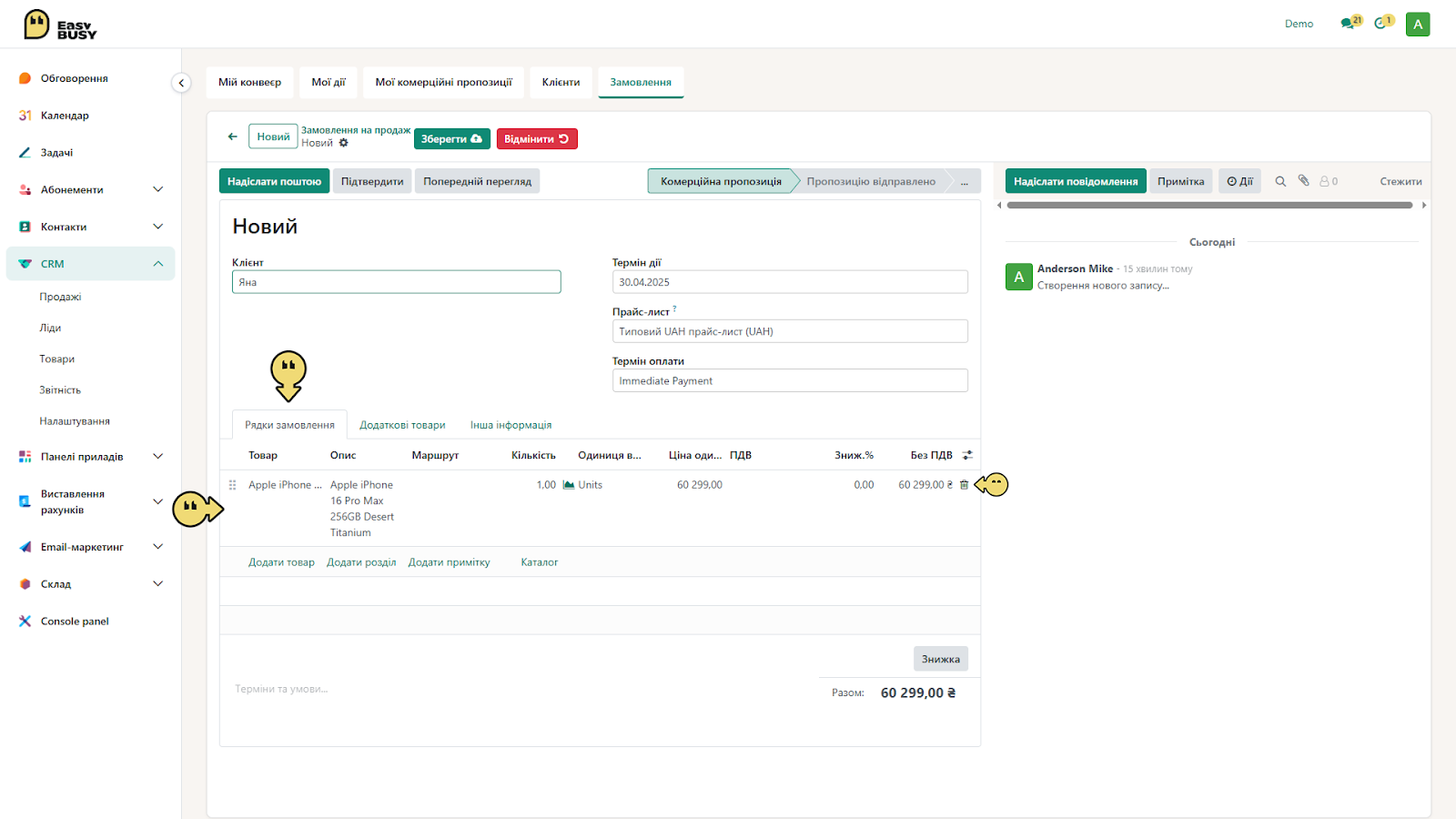Open Клієнти tab
1456x819 pixels.
[x=561, y=82]
